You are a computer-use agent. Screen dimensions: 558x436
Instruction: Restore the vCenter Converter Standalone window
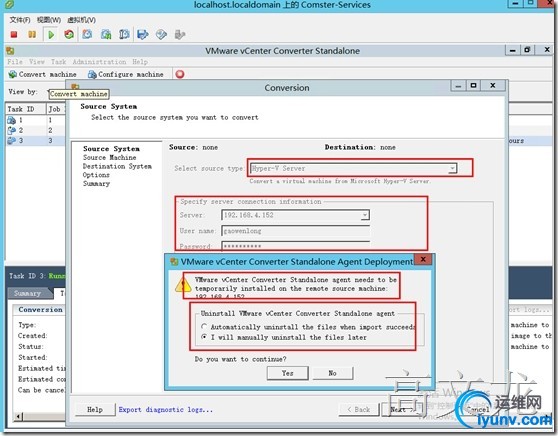[x=527, y=50]
